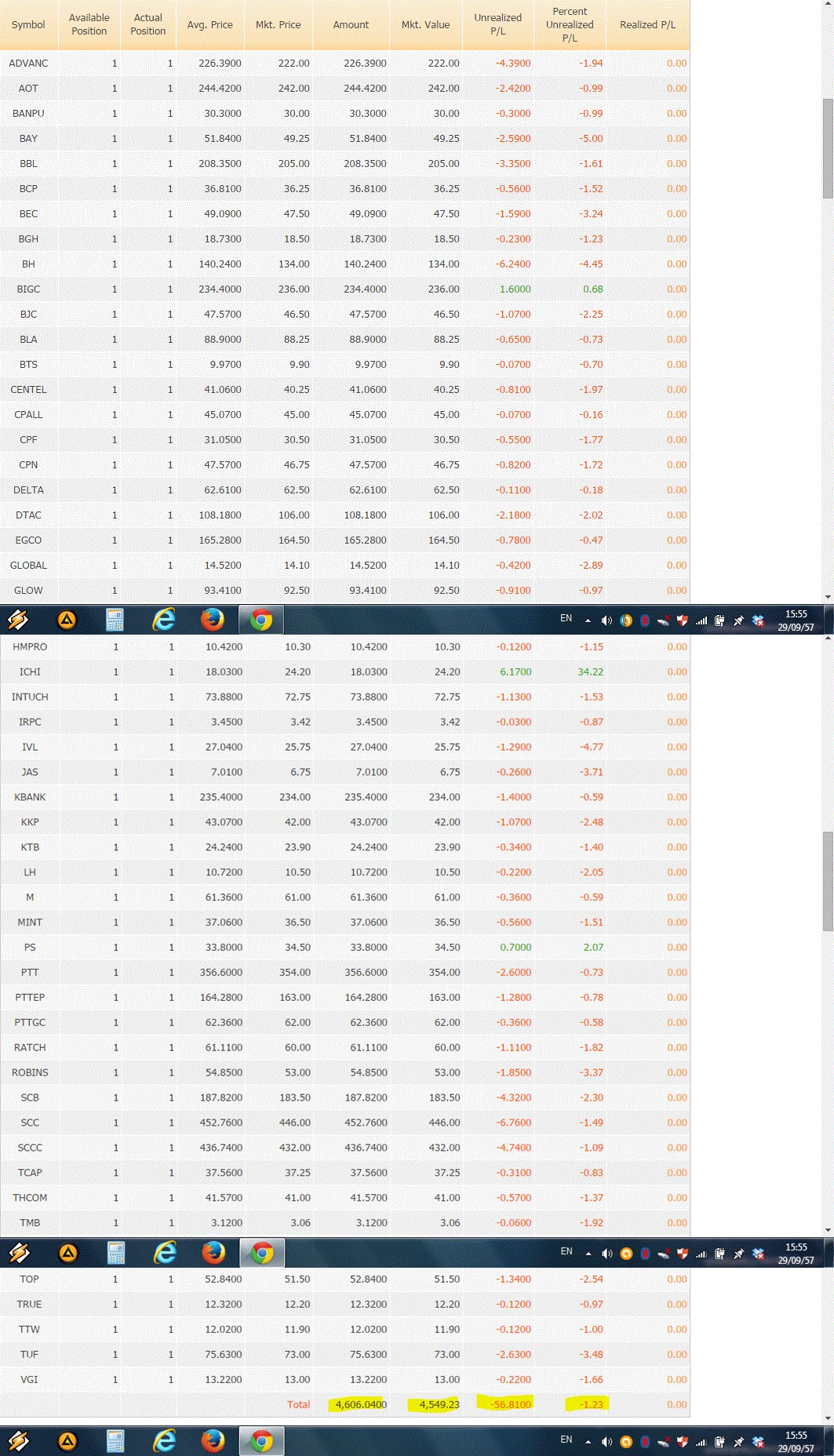This screenshot has width=834, height=1456.
Task: Open Winamp in the taskbar below the GLOW row
Action: pos(18,621)
